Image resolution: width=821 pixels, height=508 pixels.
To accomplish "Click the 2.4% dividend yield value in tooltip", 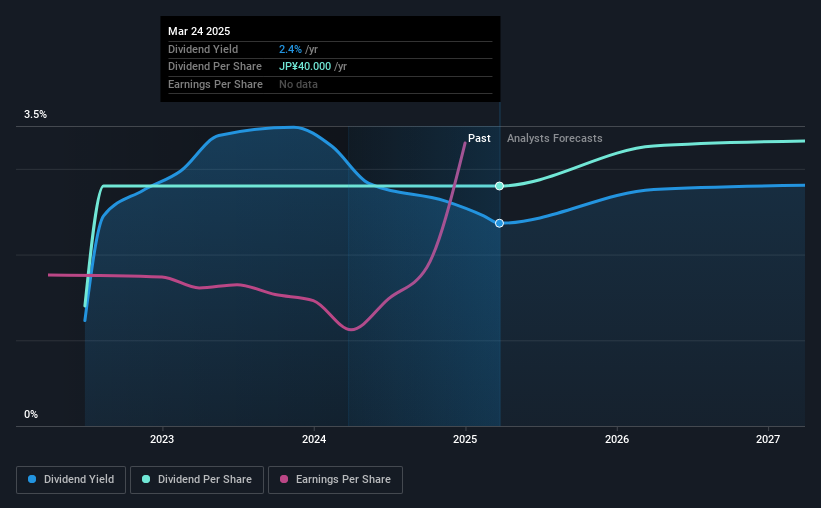I will pyautogui.click(x=290, y=49).
